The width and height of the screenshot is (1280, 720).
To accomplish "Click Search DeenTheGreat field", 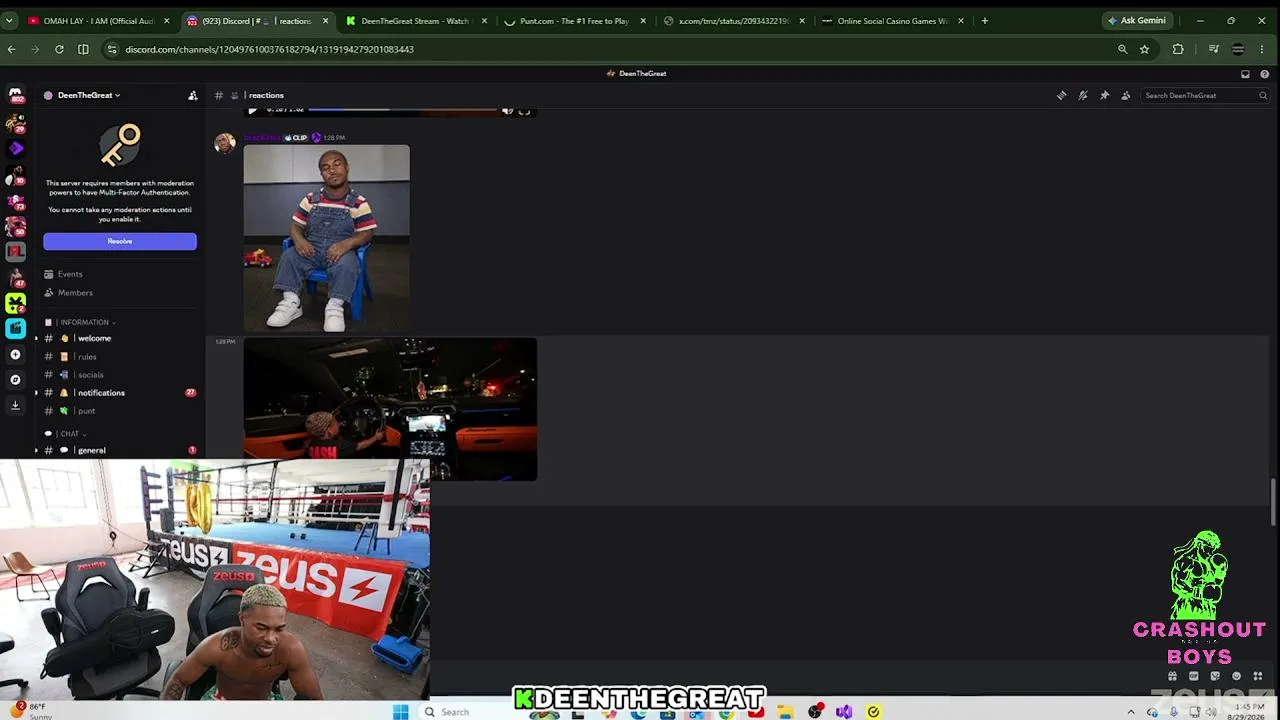I will (1205, 96).
